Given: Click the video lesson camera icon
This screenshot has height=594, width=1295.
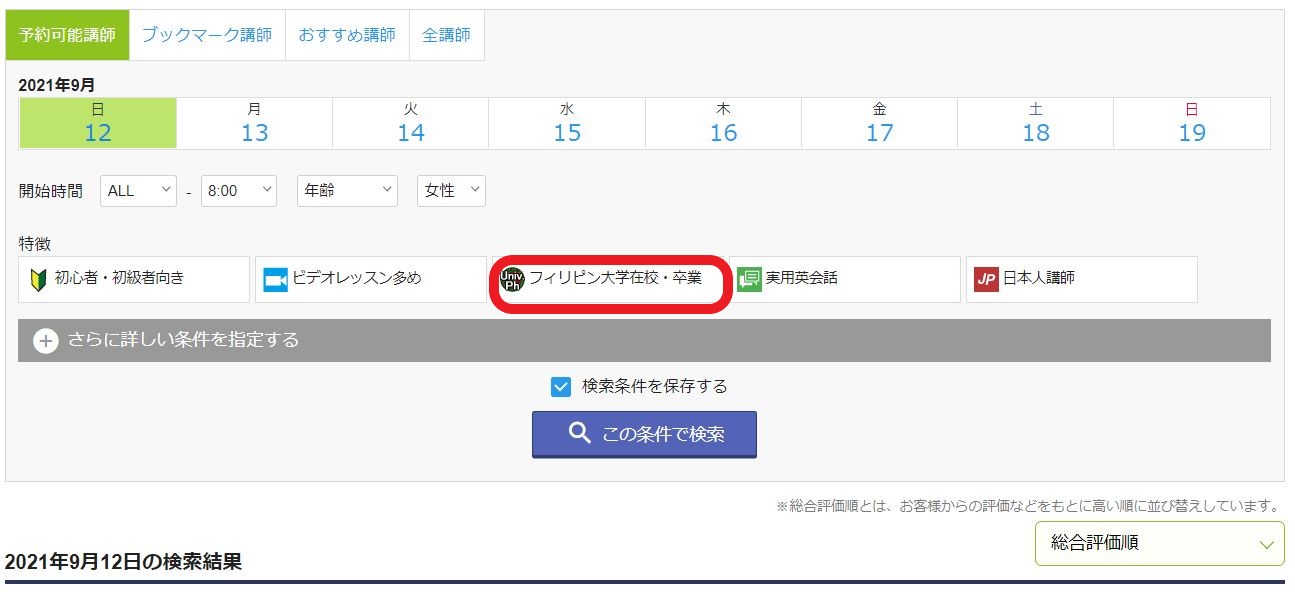Looking at the screenshot, I should [x=275, y=280].
